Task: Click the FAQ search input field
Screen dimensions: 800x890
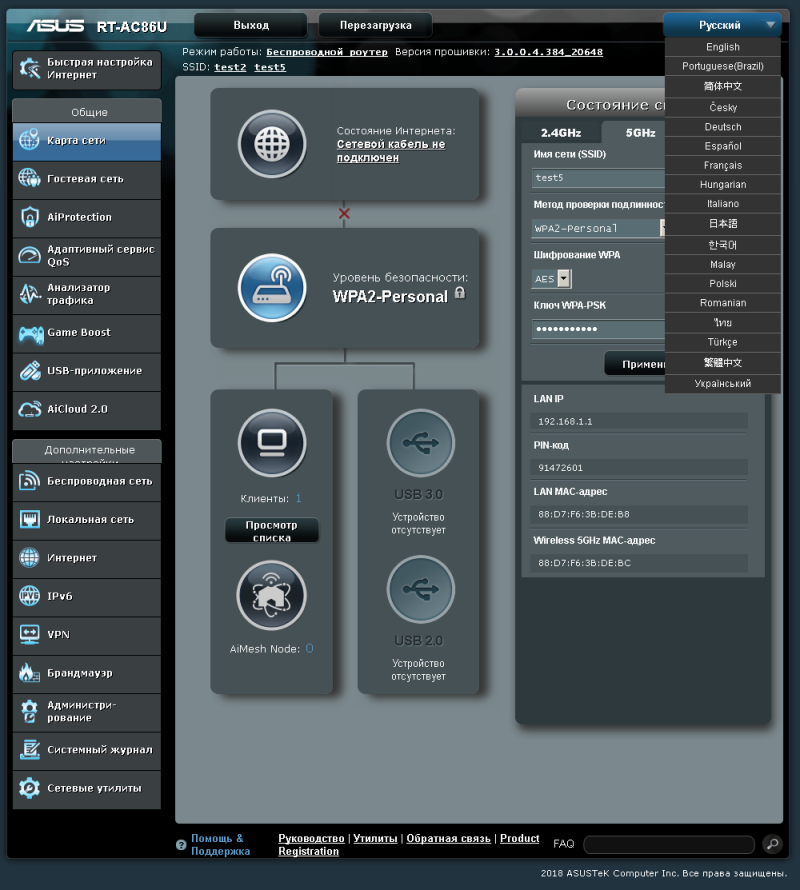Action: tap(669, 845)
